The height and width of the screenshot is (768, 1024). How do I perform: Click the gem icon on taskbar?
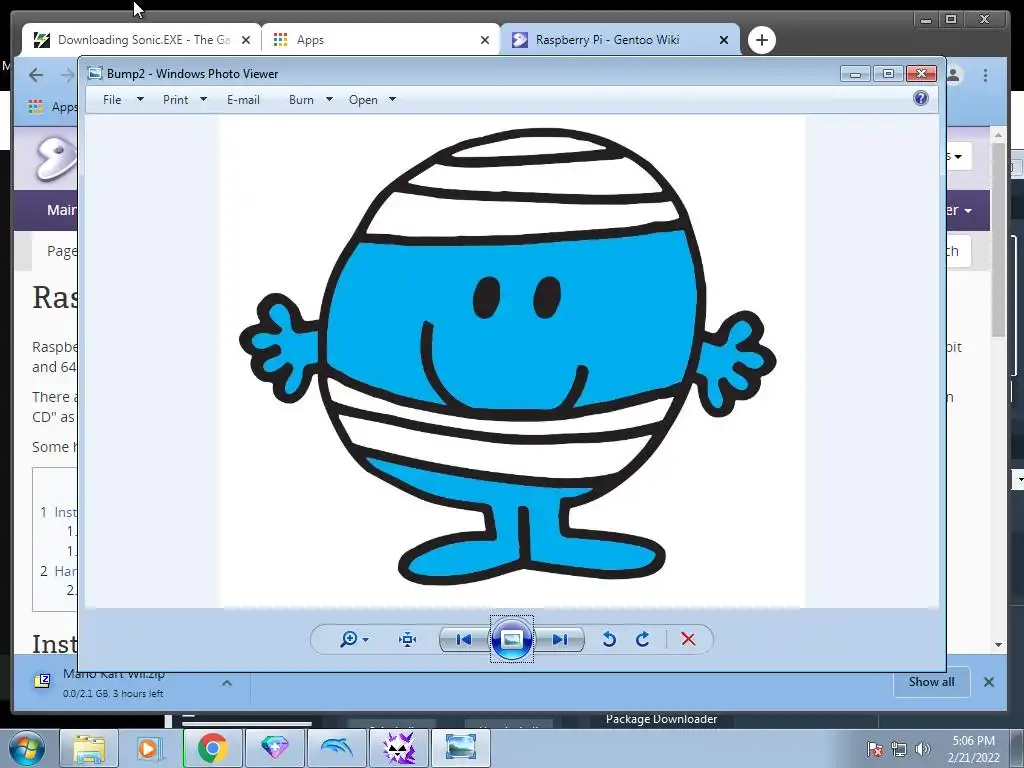coord(274,748)
